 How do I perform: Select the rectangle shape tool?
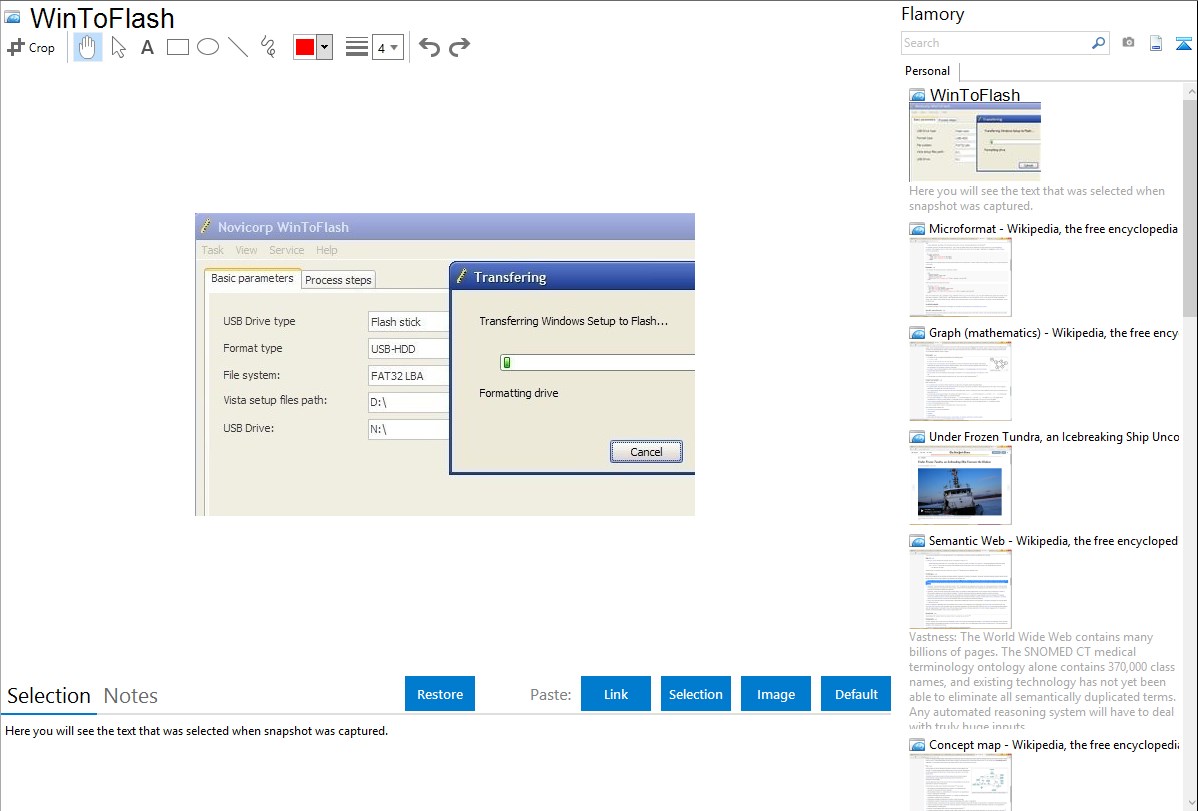click(x=178, y=47)
